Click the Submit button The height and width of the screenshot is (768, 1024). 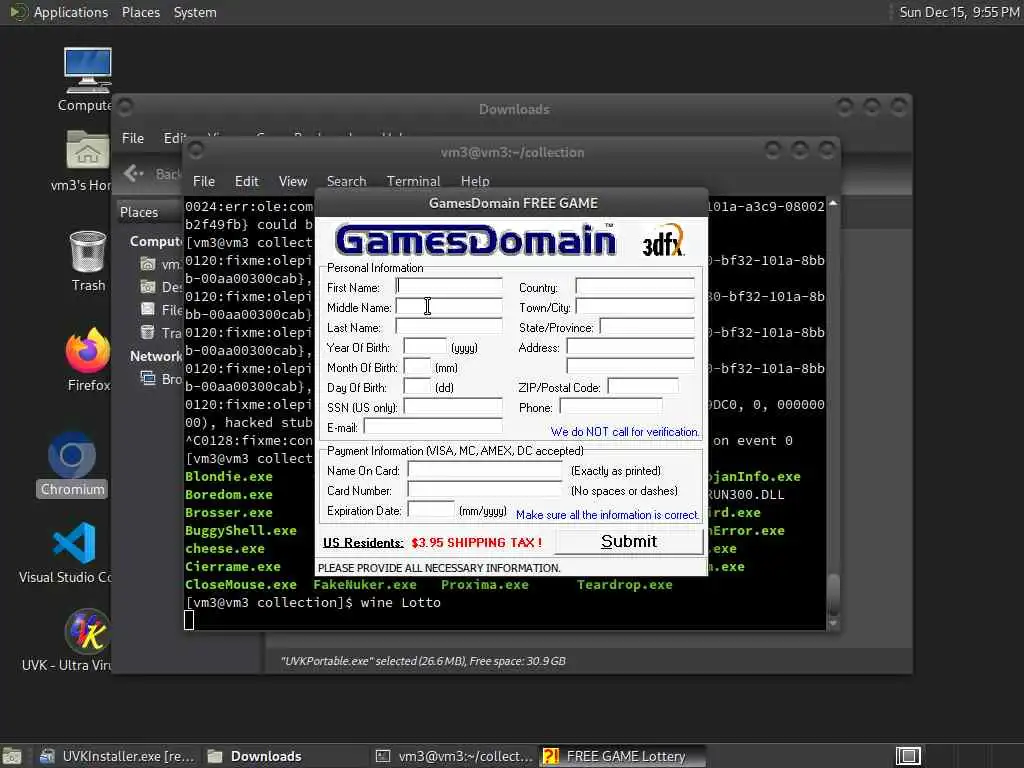coord(628,541)
